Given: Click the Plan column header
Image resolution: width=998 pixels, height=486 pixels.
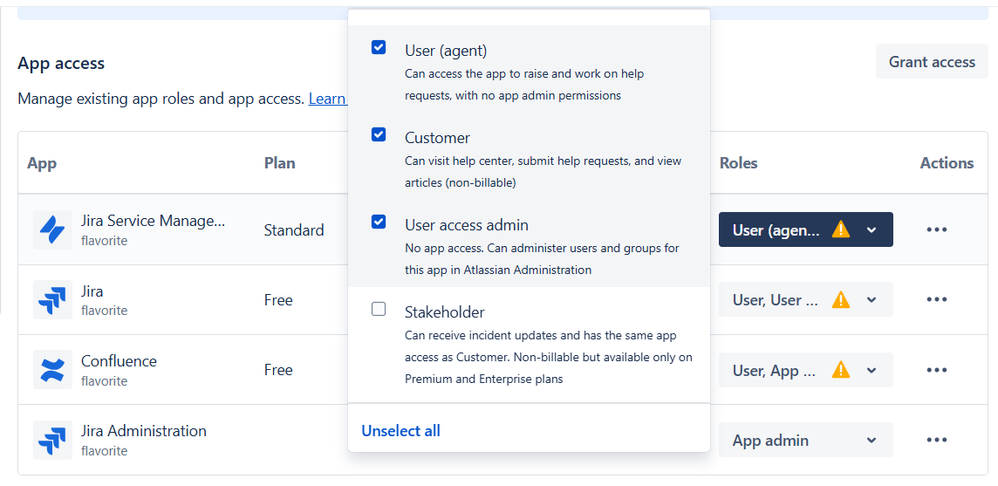Looking at the screenshot, I should pyautogui.click(x=279, y=163).
